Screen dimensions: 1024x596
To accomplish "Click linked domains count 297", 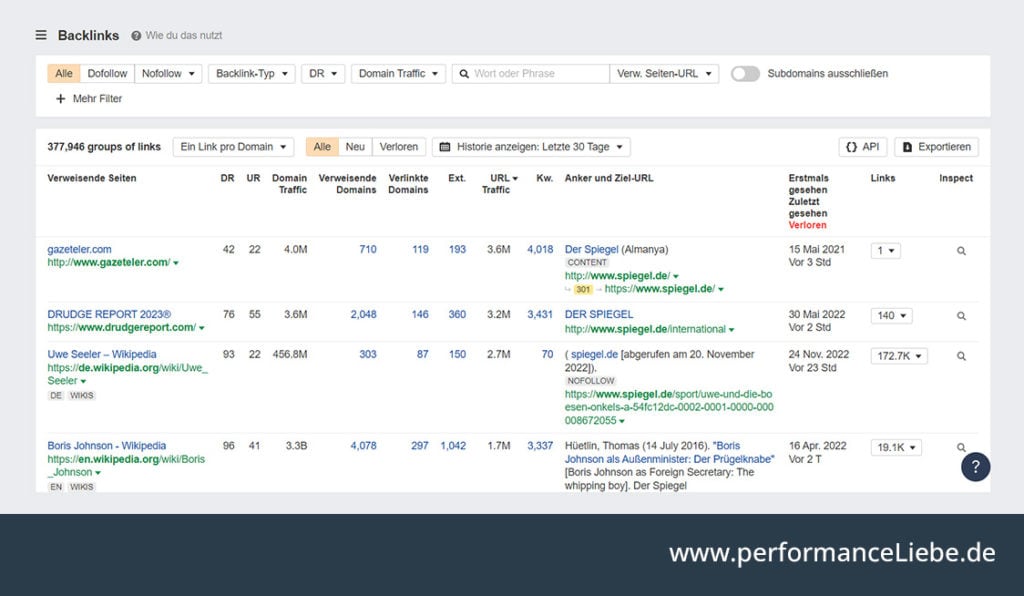I will tap(420, 446).
